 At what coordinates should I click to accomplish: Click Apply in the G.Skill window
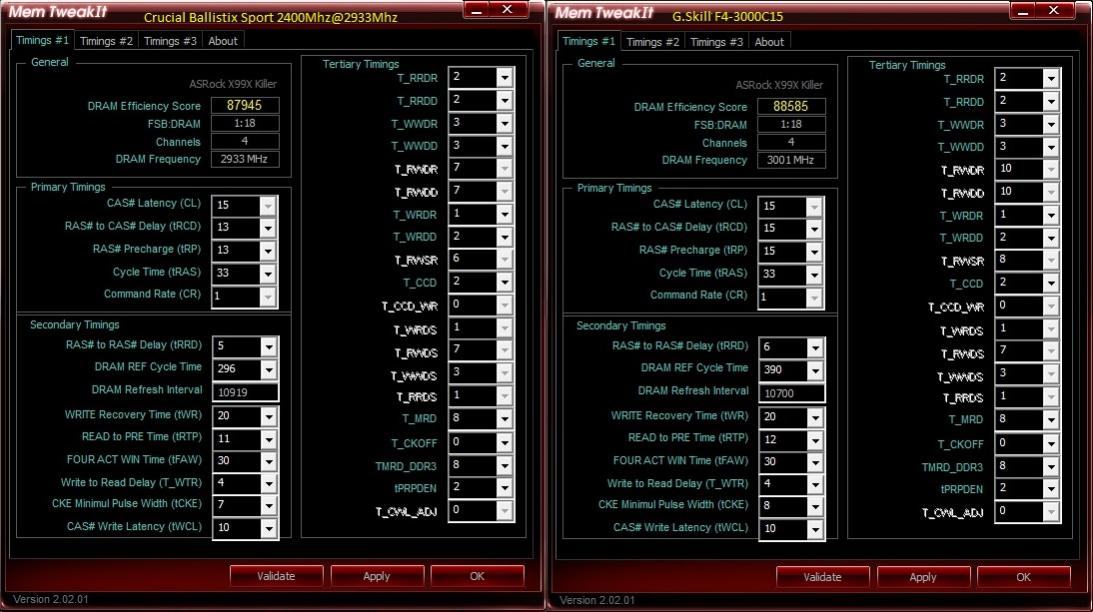pyautogui.click(x=923, y=576)
